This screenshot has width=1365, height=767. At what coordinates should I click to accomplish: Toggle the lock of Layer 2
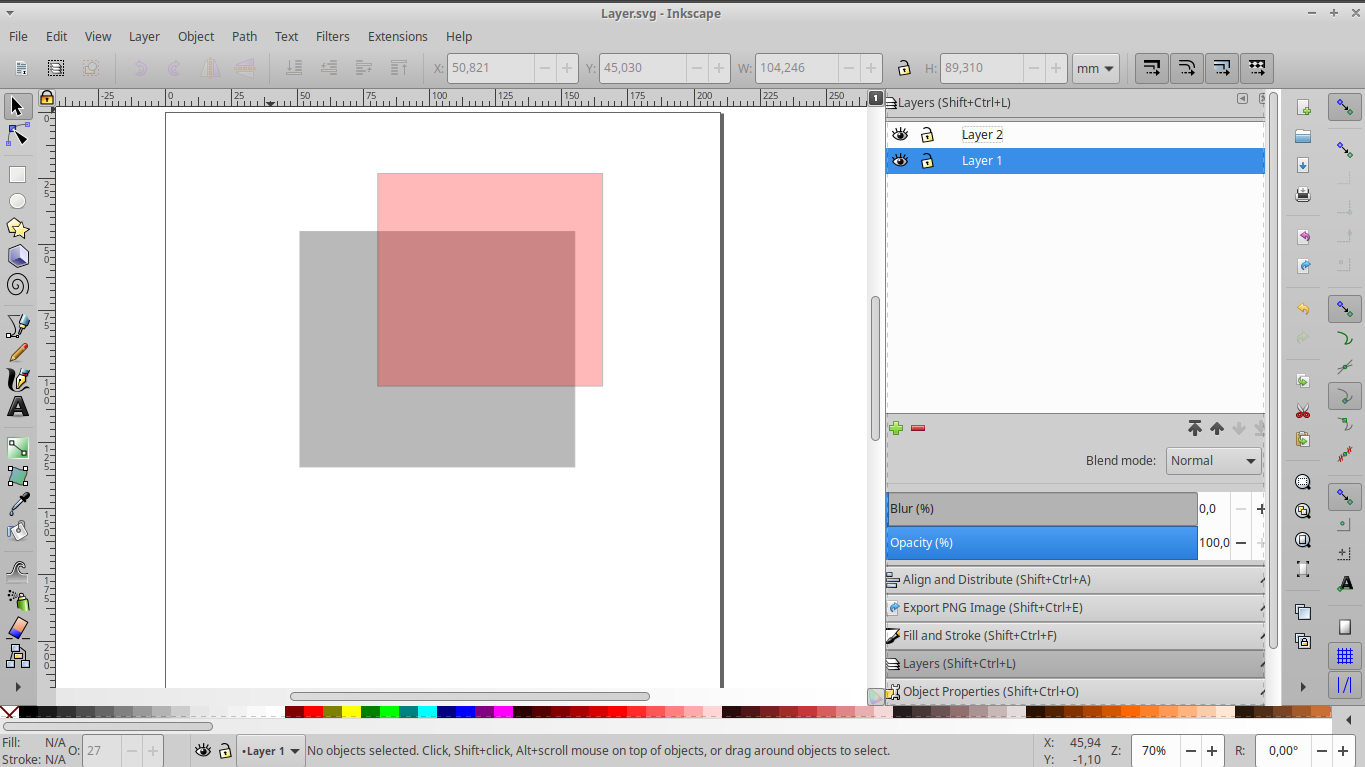927,135
